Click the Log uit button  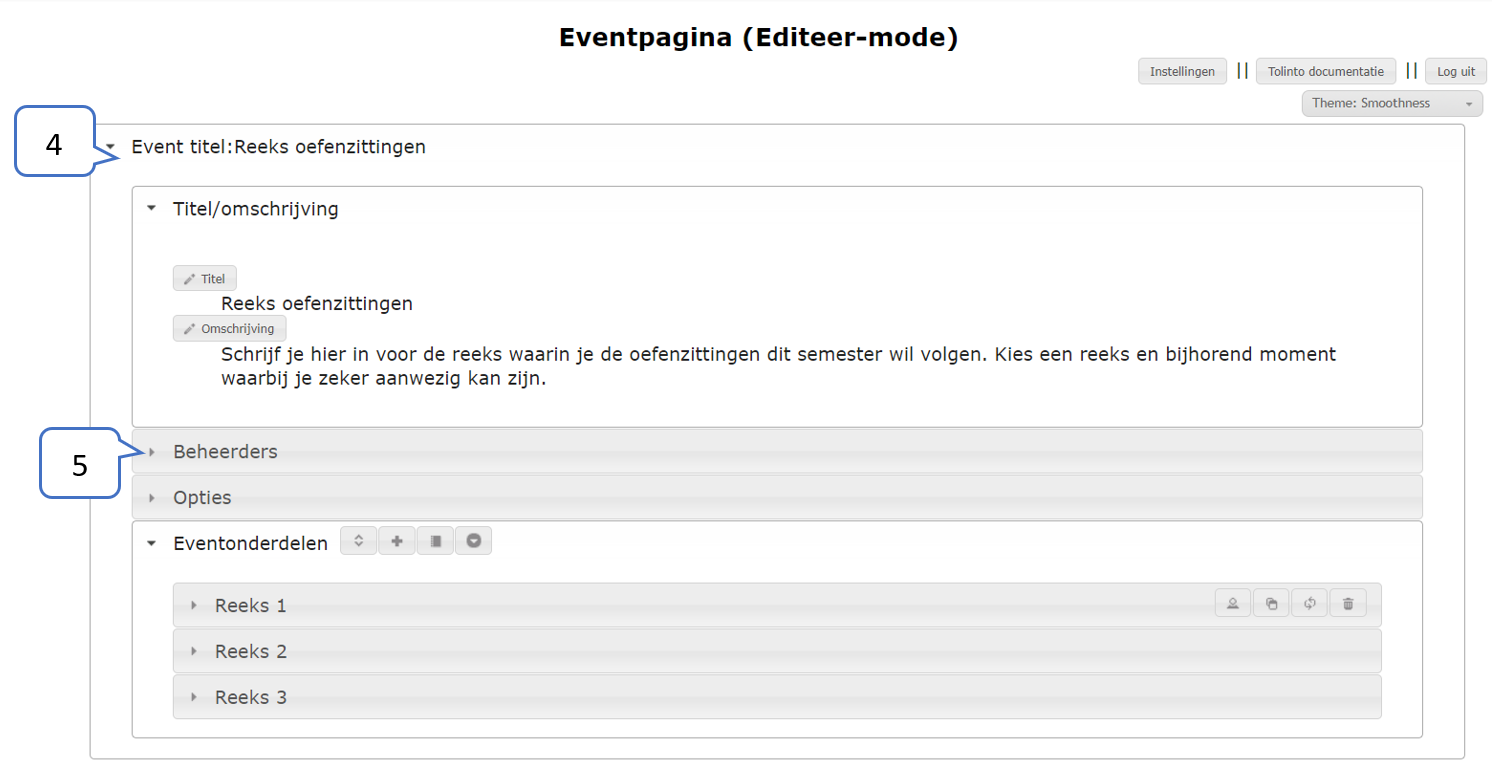pyautogui.click(x=1456, y=71)
